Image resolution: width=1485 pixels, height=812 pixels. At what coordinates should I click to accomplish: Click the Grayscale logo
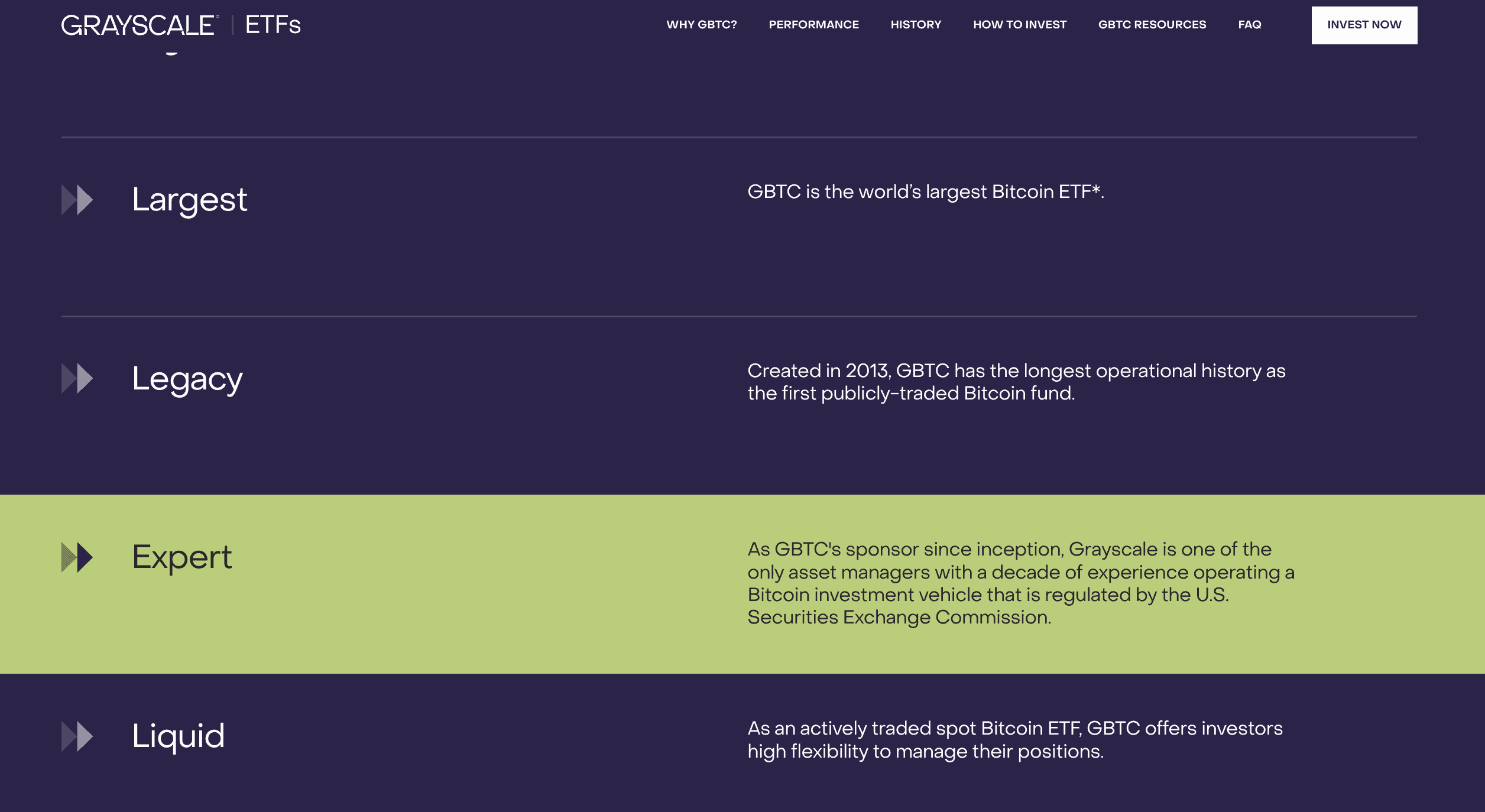tap(138, 25)
